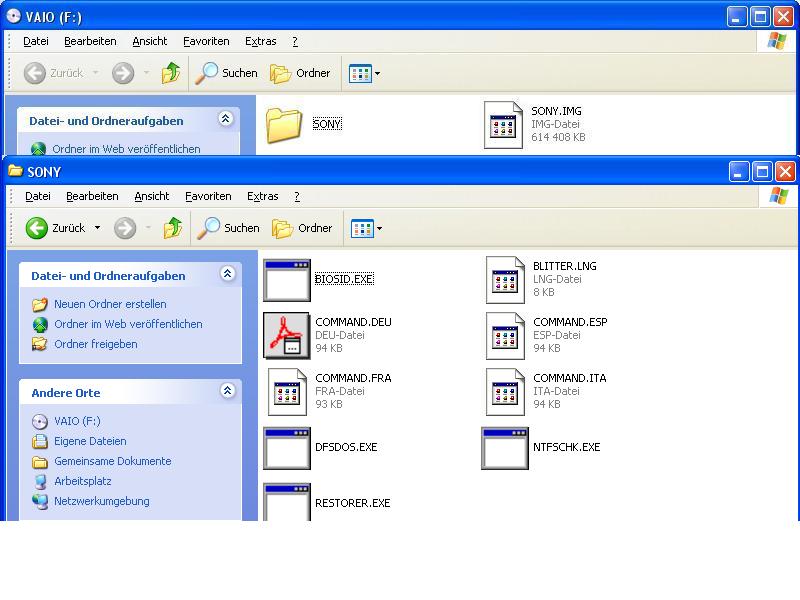Image resolution: width=800 pixels, height=600 pixels.
Task: Select the COMMAND.ESP file icon
Action: click(505, 336)
